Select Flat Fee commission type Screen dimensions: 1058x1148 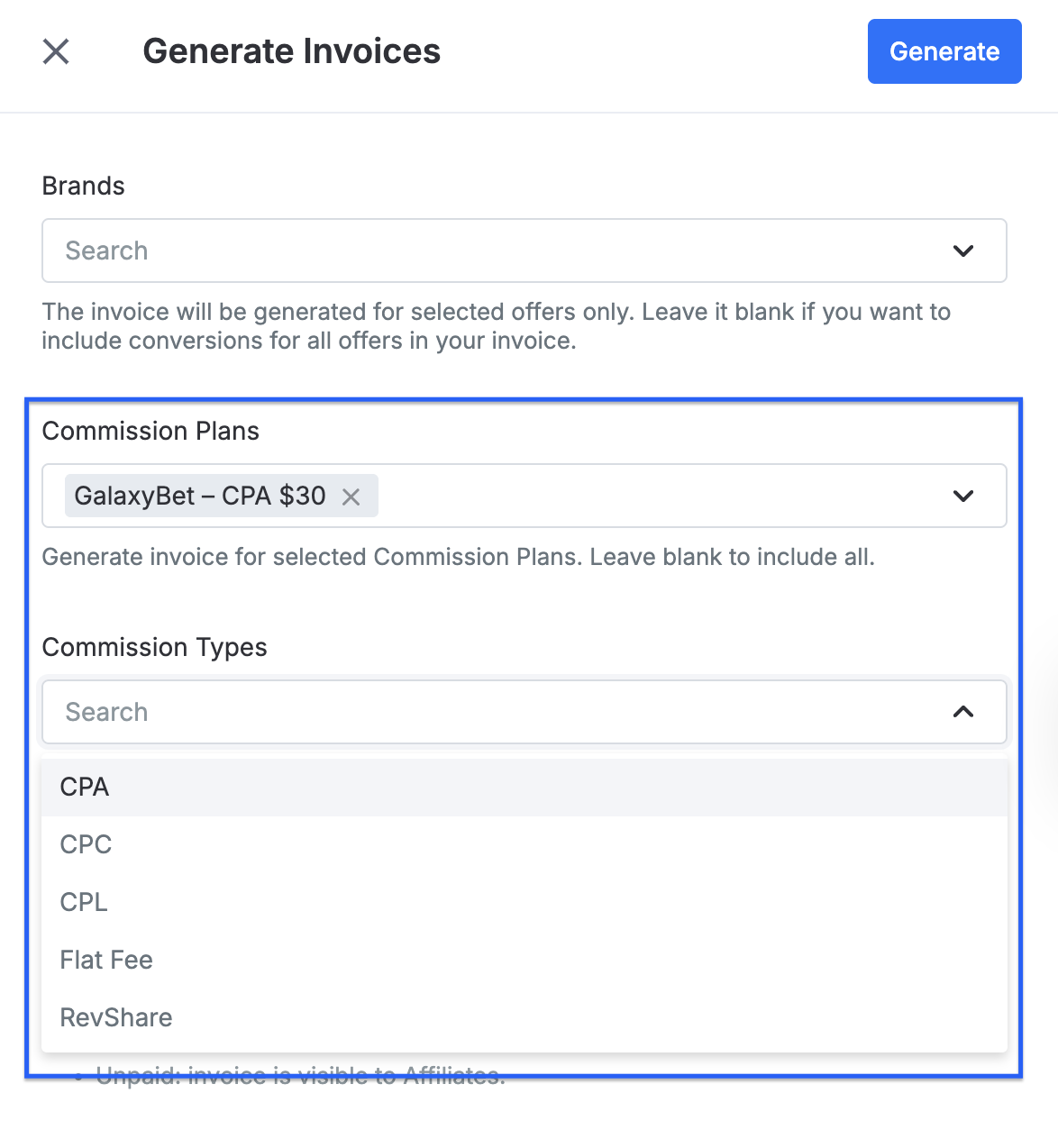tap(524, 960)
